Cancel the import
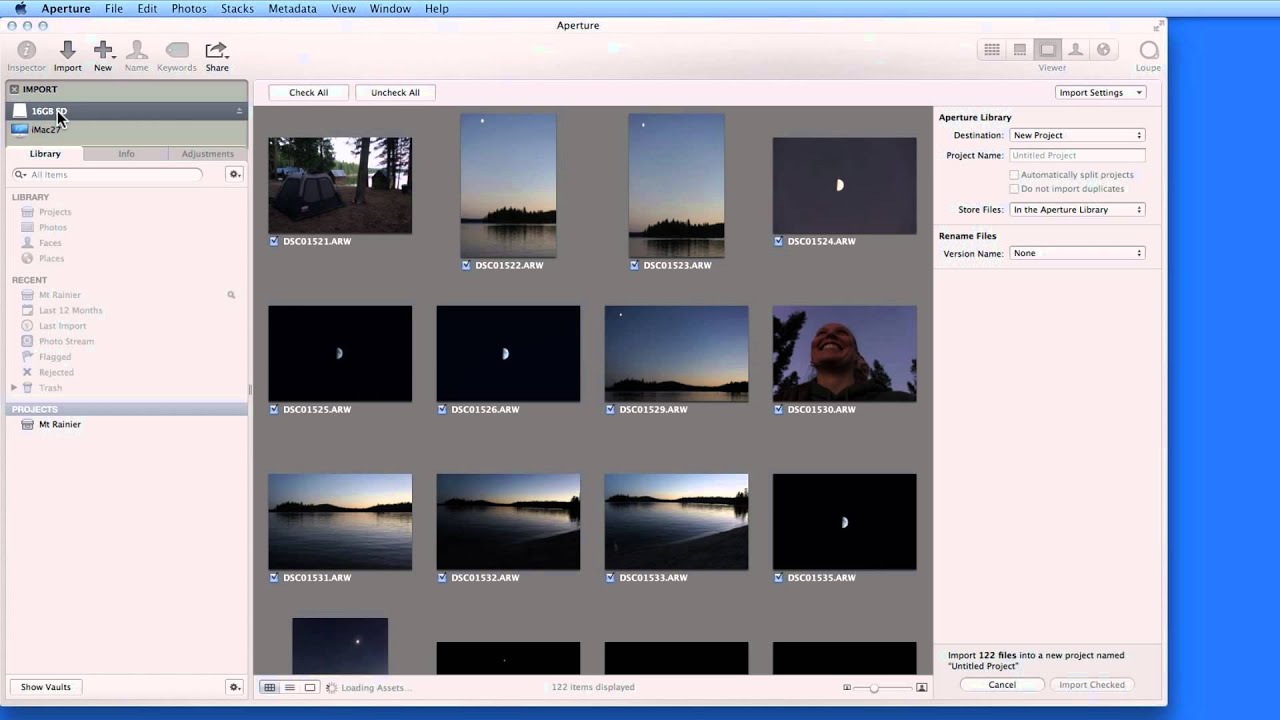 [x=1002, y=685]
